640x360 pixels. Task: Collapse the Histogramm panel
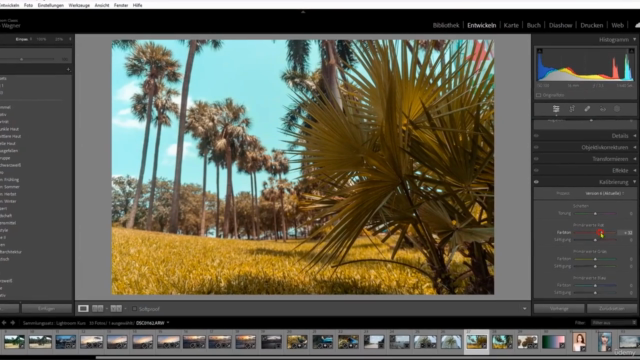[634, 40]
